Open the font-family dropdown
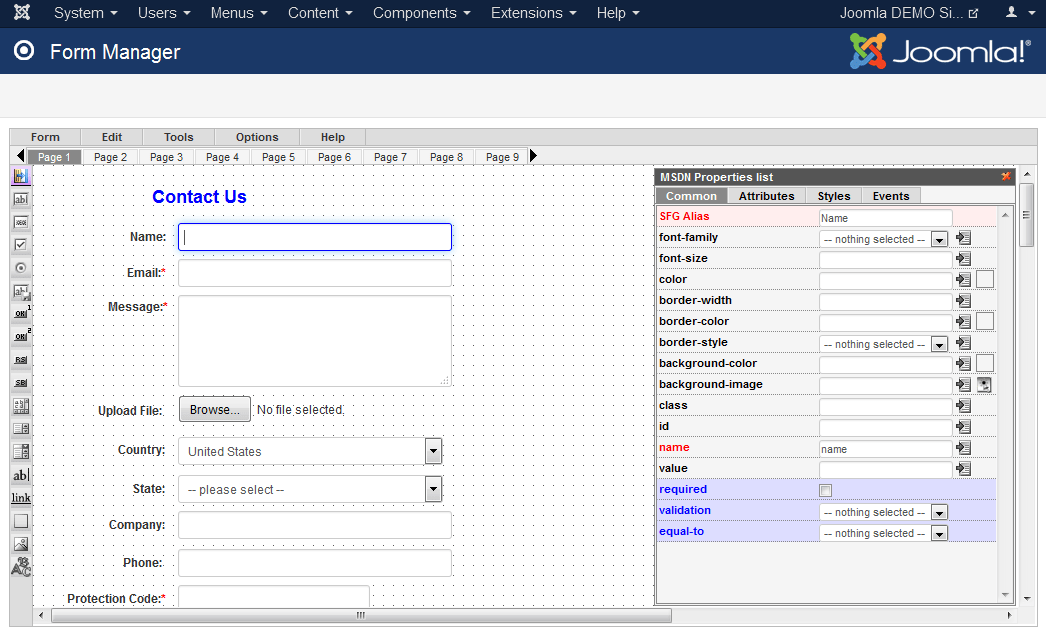Screen dimensions: 1046x635 938,239
